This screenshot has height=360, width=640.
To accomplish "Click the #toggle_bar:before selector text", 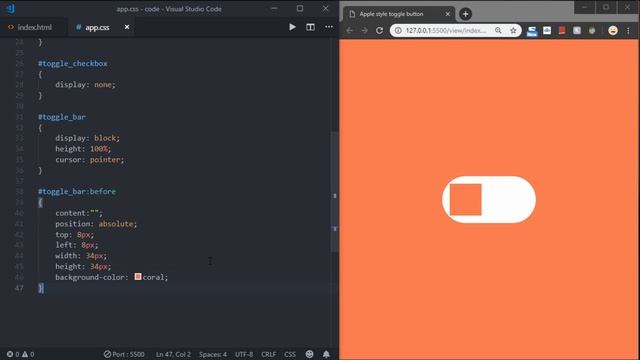I will tap(77, 191).
